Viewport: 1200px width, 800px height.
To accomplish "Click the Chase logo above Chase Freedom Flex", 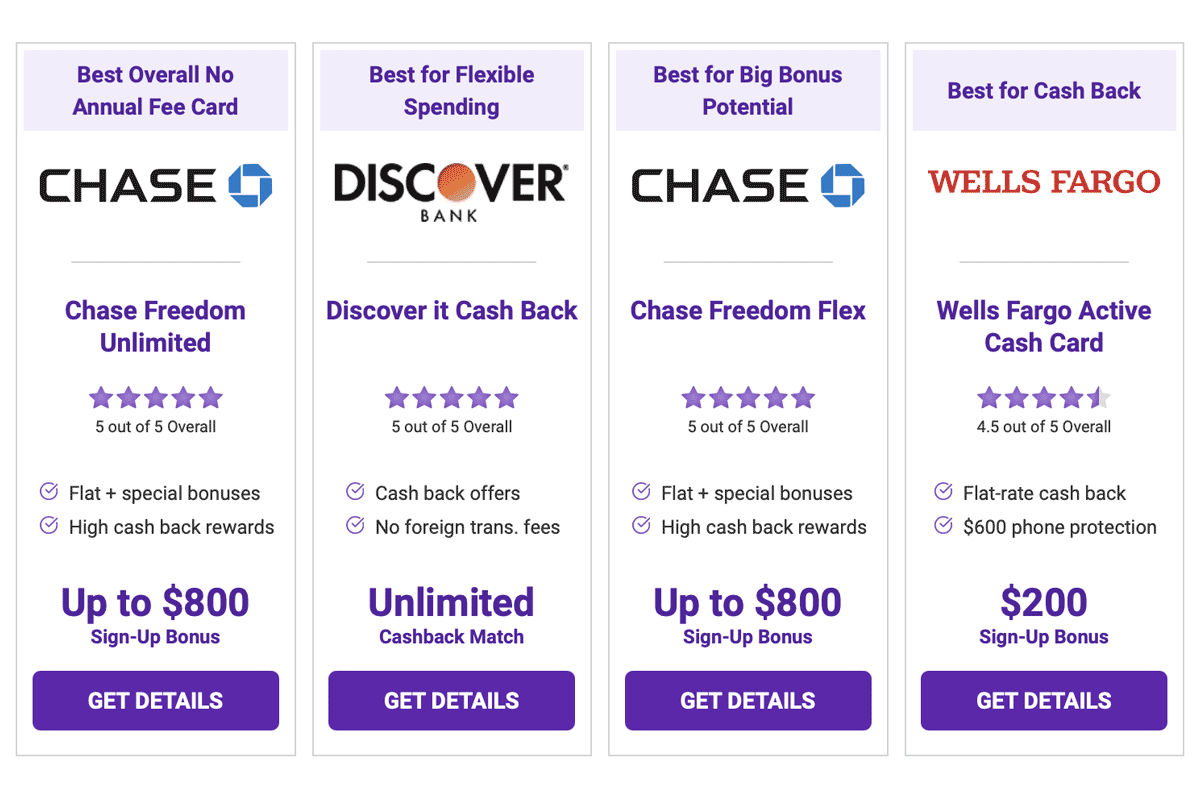I will (747, 186).
